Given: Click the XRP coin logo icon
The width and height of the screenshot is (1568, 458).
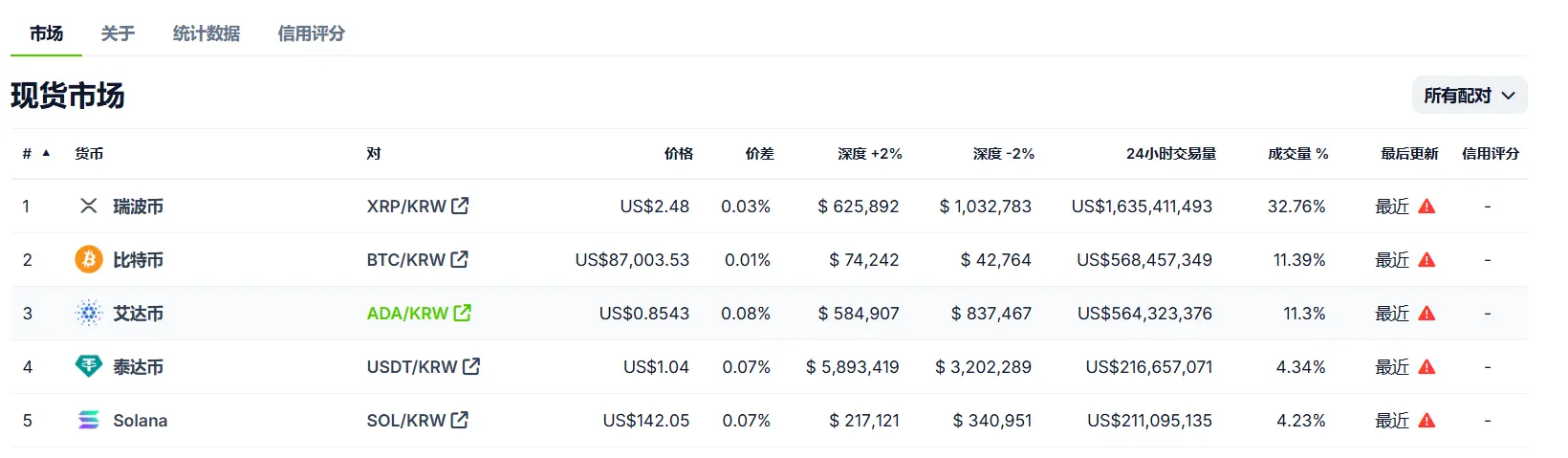Looking at the screenshot, I should pos(89,206).
